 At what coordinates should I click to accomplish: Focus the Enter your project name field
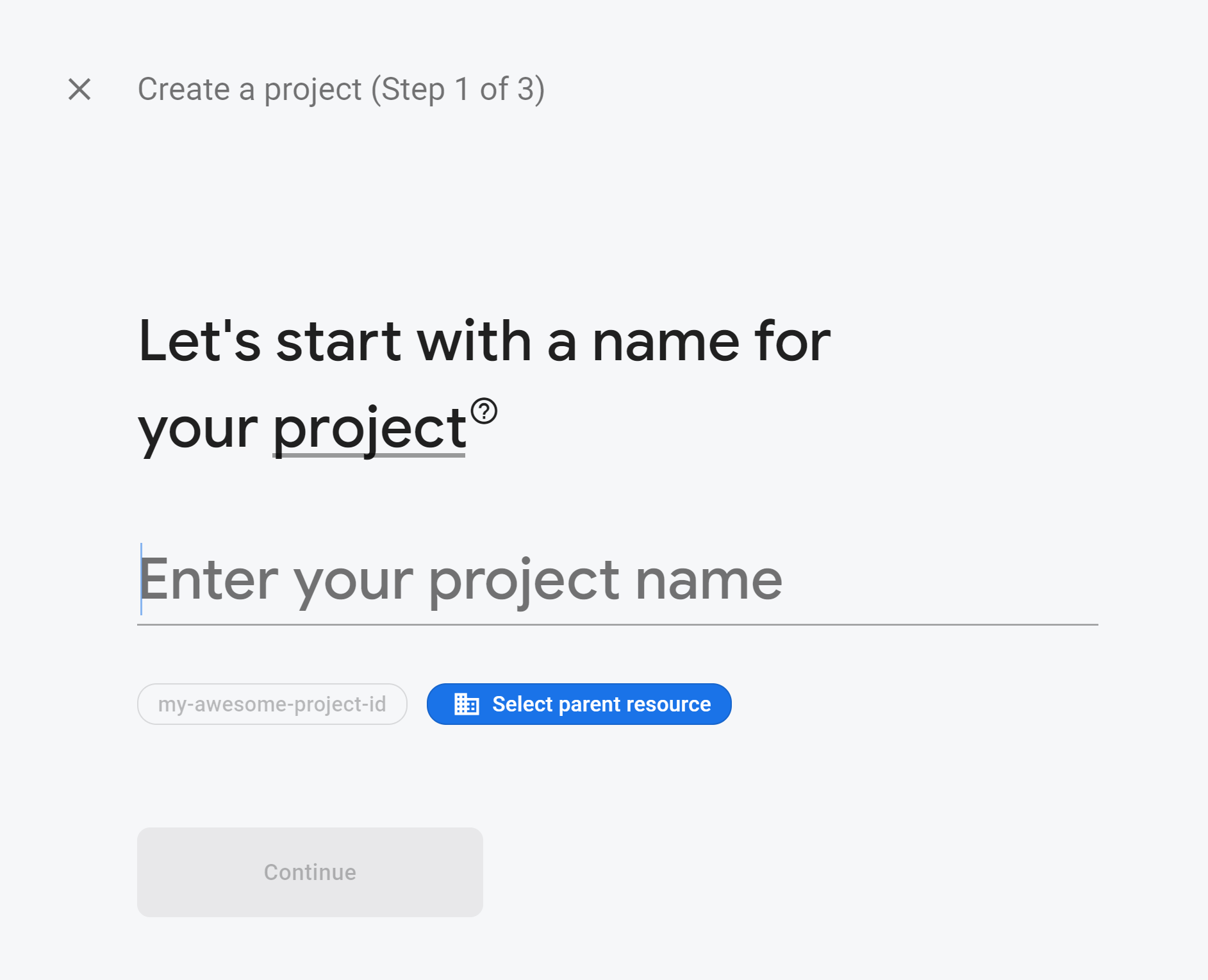coord(617,580)
